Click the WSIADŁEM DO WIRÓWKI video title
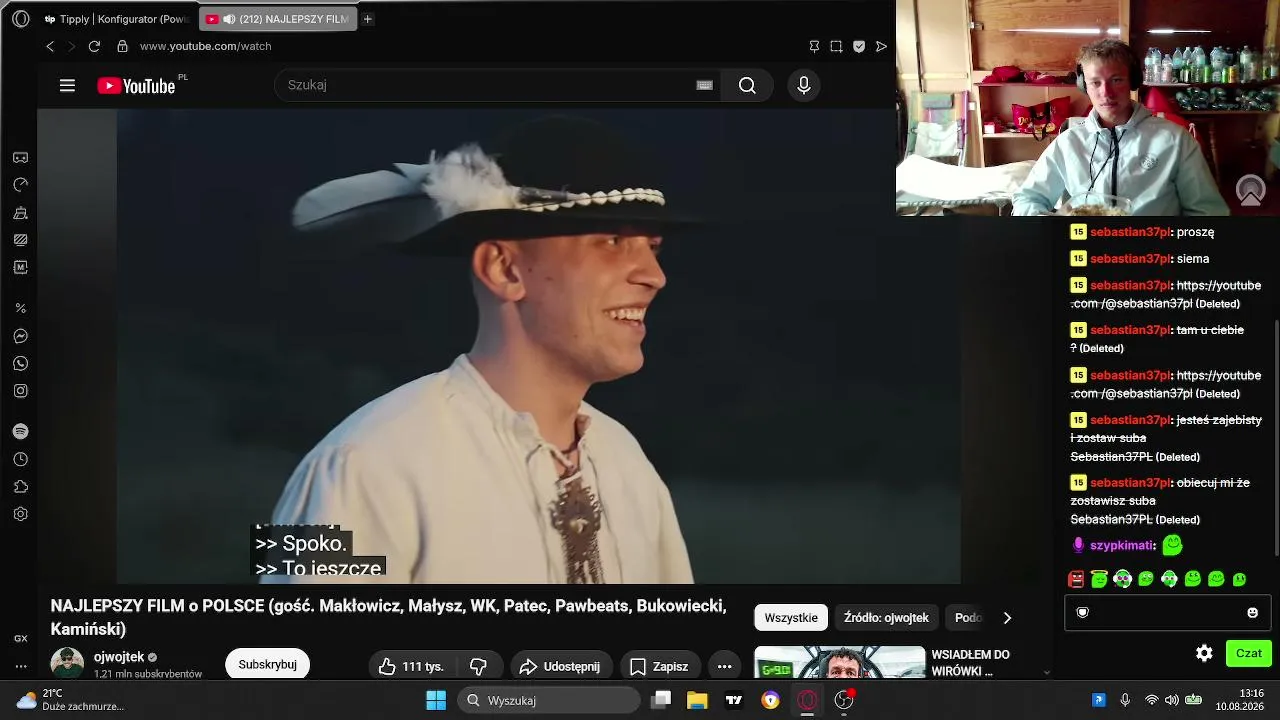 tap(970, 663)
